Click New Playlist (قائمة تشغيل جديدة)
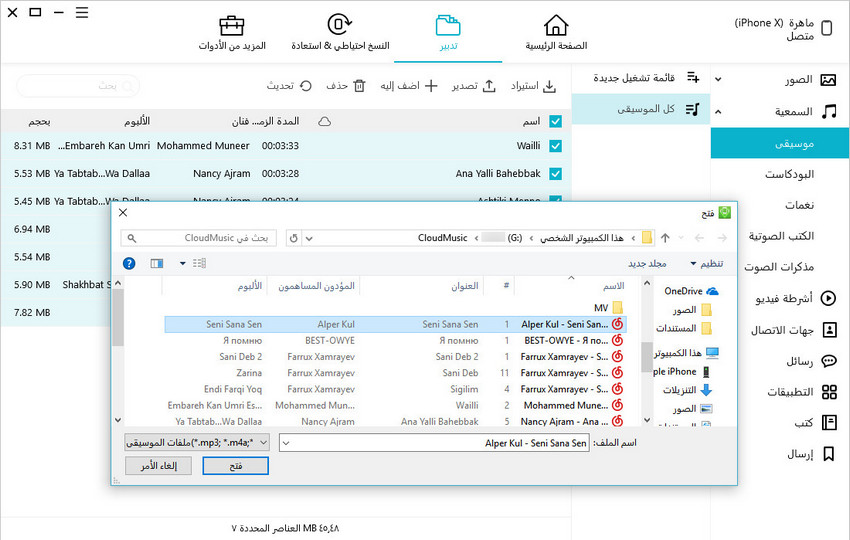This screenshot has width=850, height=540. tap(641, 78)
